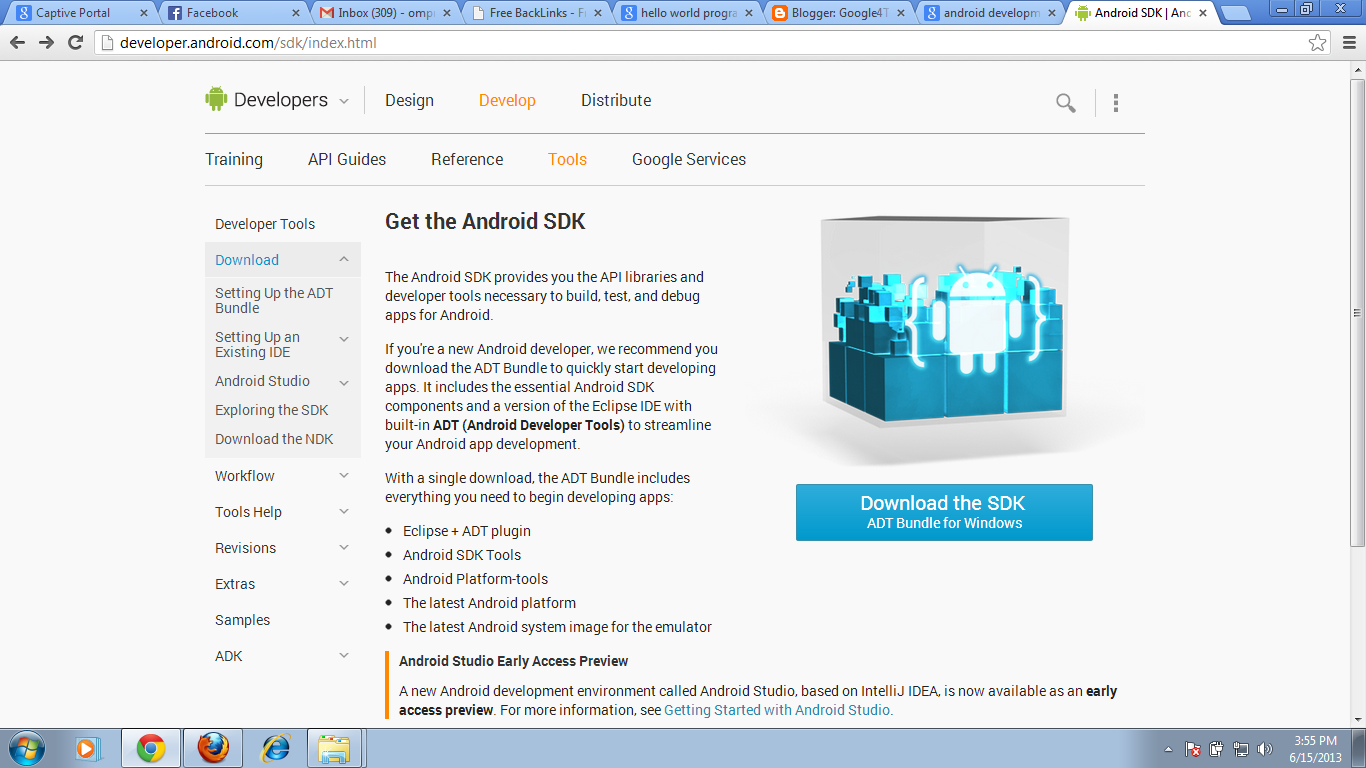Click the Chrome taskbar icon
The image size is (1366, 768).
click(x=151, y=748)
